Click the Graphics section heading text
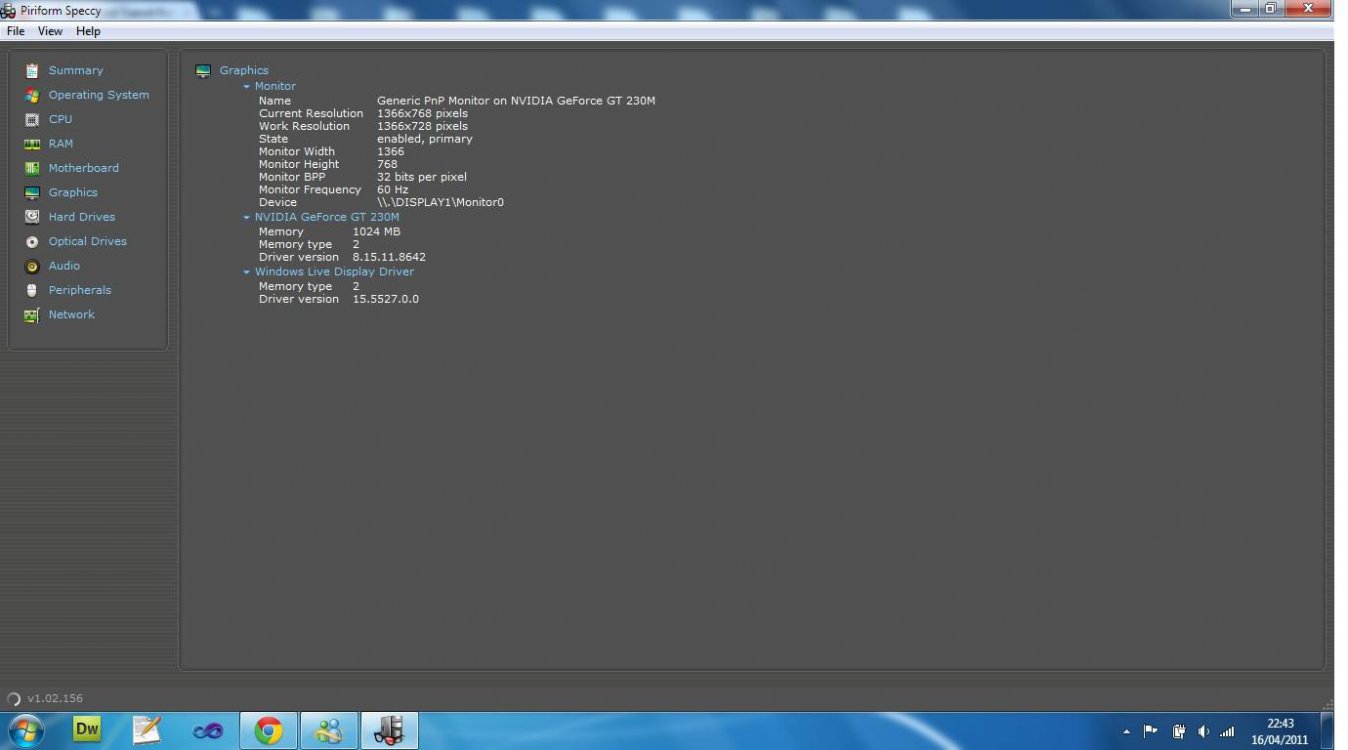This screenshot has height=750, width=1348. (244, 71)
